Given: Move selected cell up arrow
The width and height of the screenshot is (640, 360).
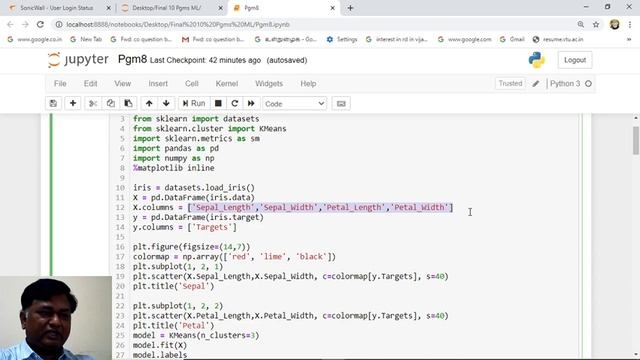Looking at the screenshot, I should (x=149, y=104).
